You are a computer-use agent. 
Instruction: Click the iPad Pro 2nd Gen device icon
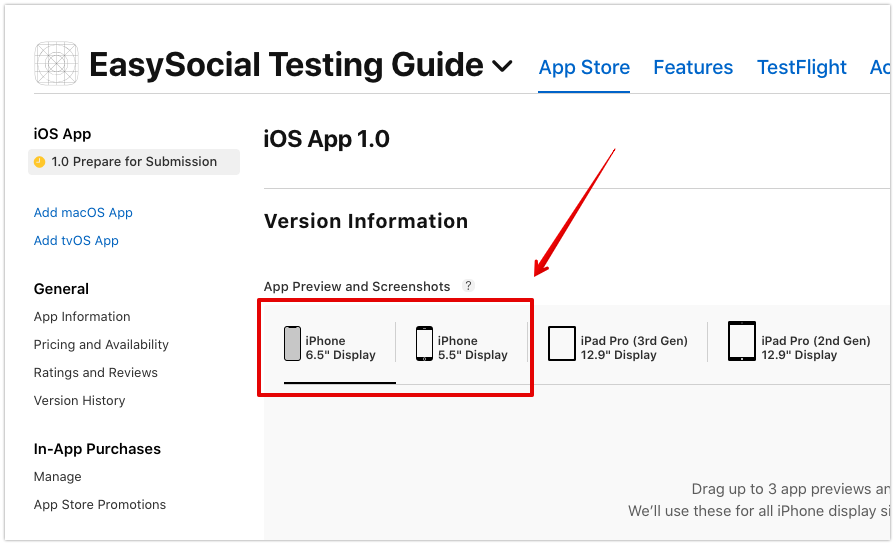pyautogui.click(x=741, y=341)
